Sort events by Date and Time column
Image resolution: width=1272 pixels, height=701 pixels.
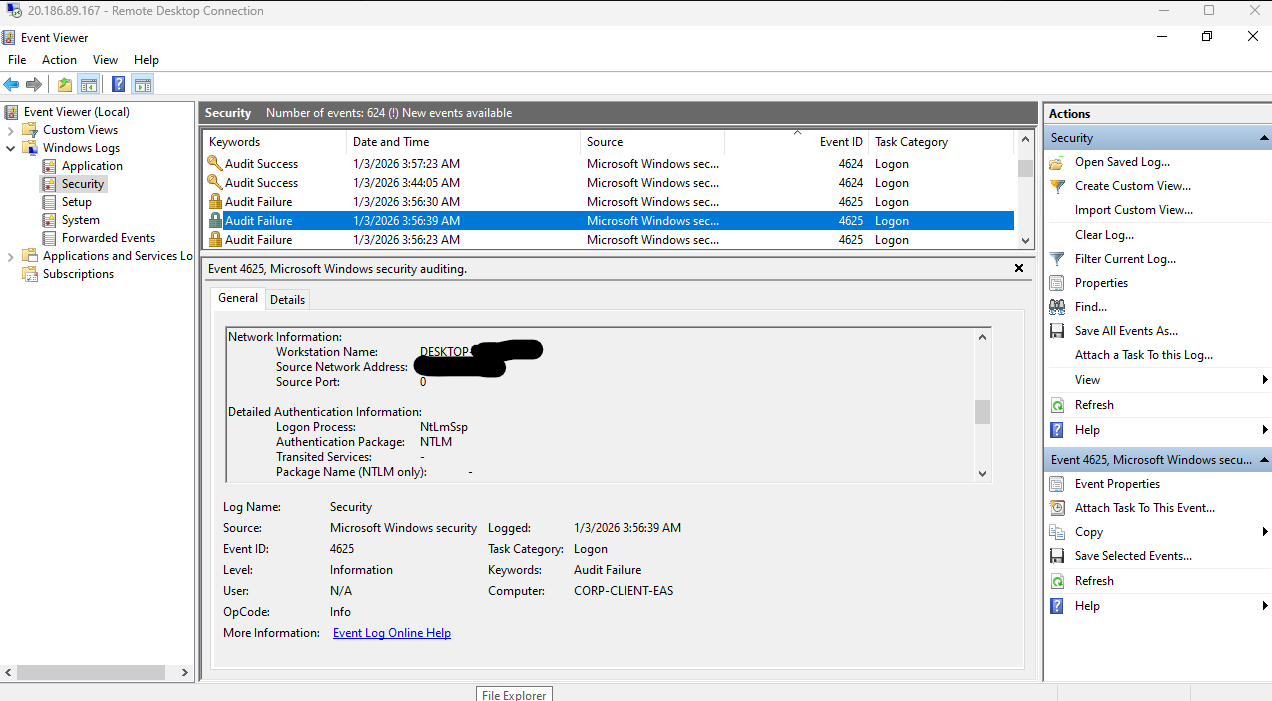[x=391, y=142]
